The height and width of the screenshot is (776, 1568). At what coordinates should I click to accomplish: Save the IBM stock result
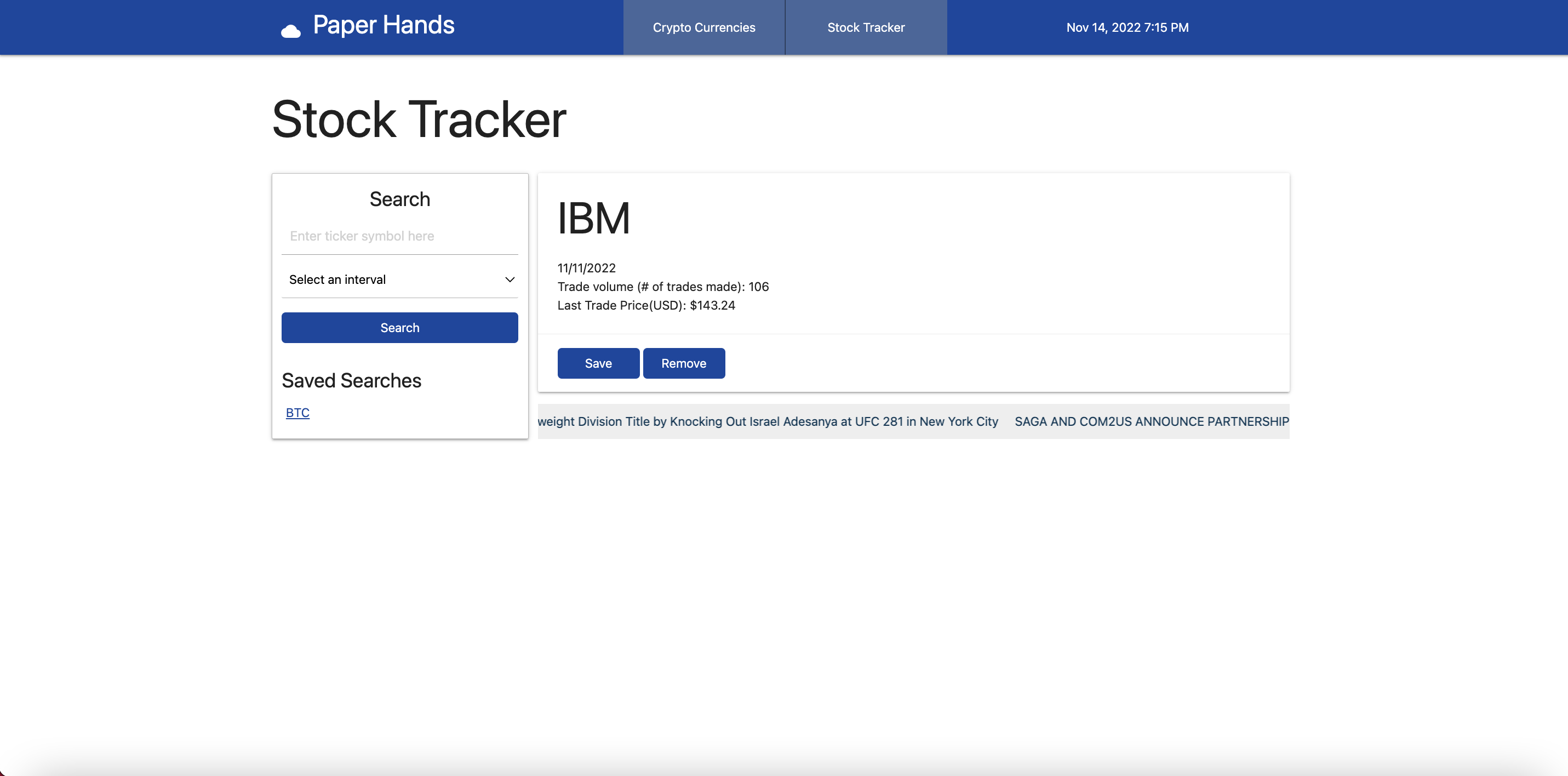click(x=598, y=364)
